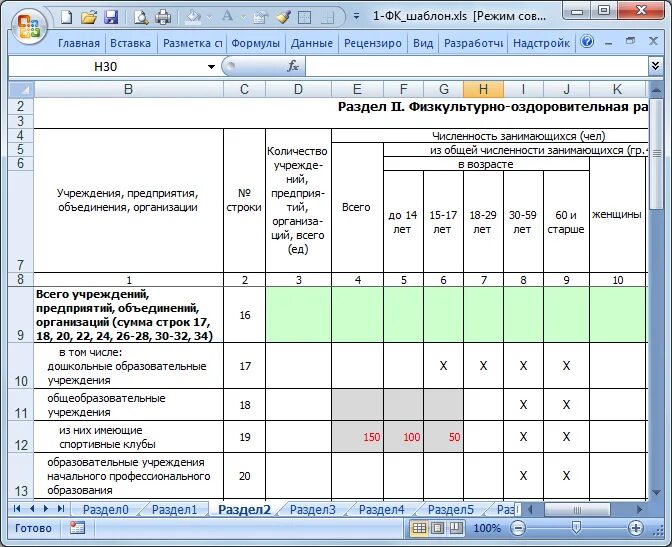Image resolution: width=672 pixels, height=547 pixels.
Task: Click the macro recording icon in status bar
Action: coord(77,528)
